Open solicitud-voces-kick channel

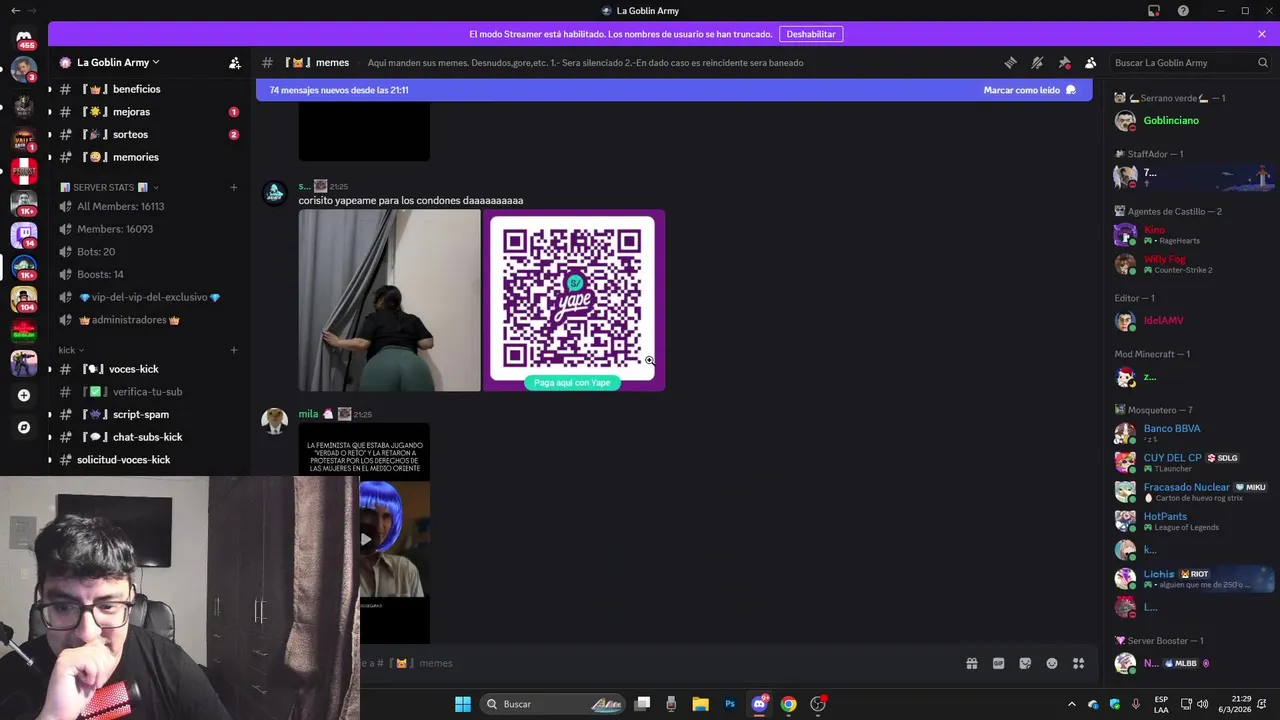148,460
